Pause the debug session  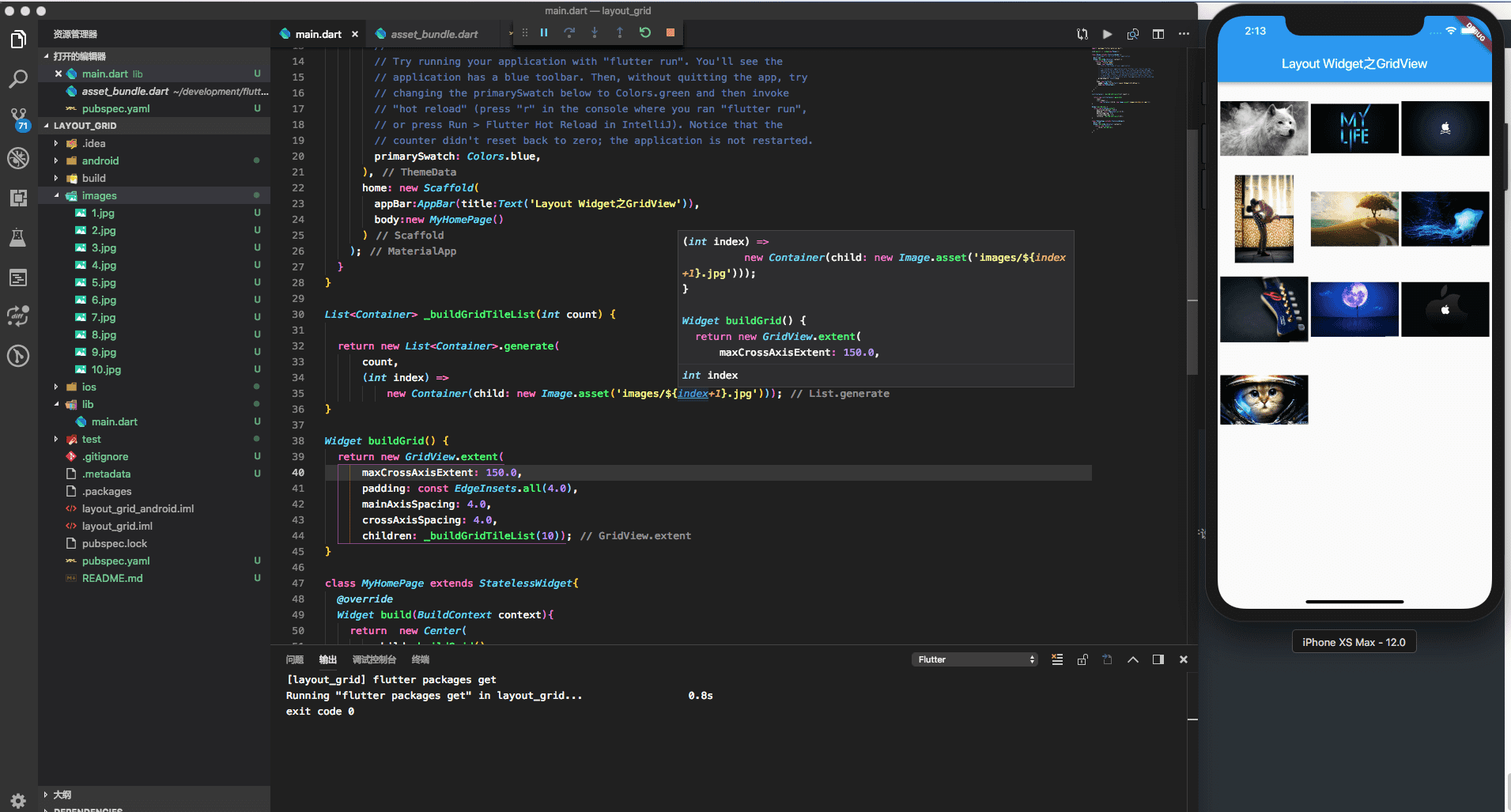[x=544, y=32]
